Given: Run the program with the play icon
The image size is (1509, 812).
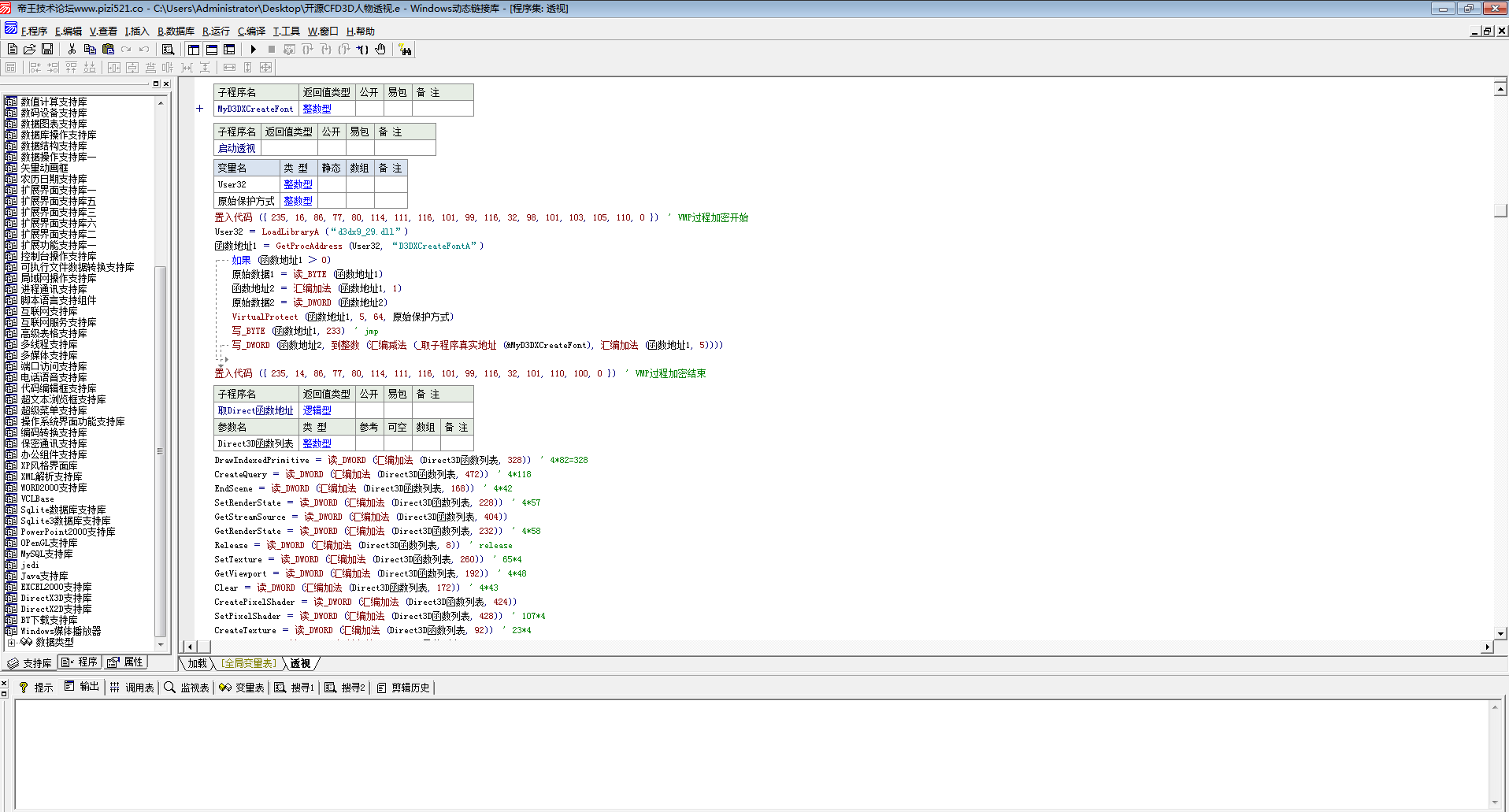Looking at the screenshot, I should click(x=253, y=49).
